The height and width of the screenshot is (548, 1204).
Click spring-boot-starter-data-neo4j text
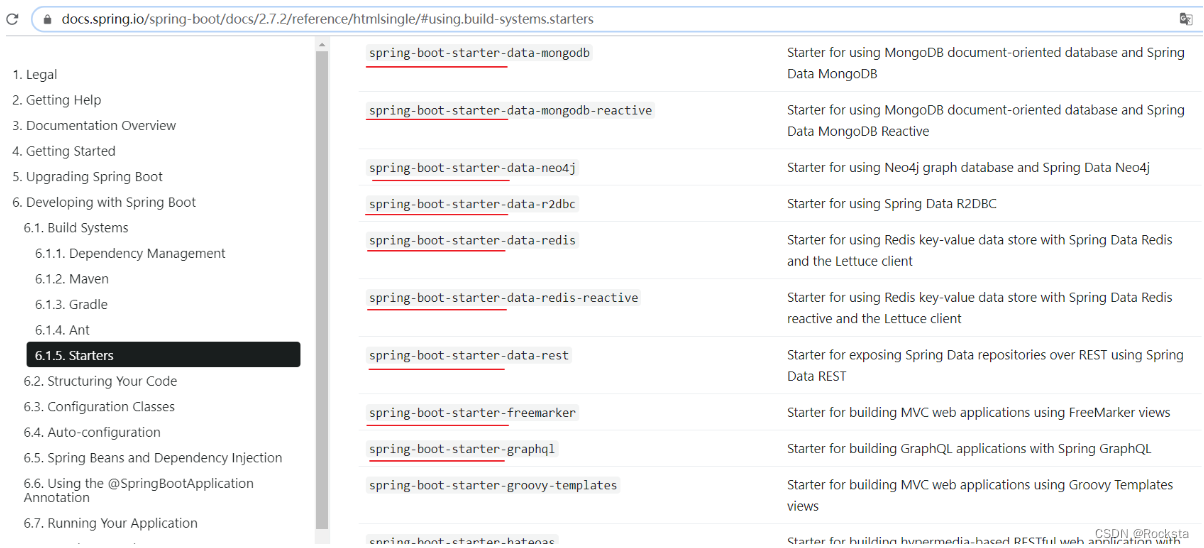[x=472, y=168]
